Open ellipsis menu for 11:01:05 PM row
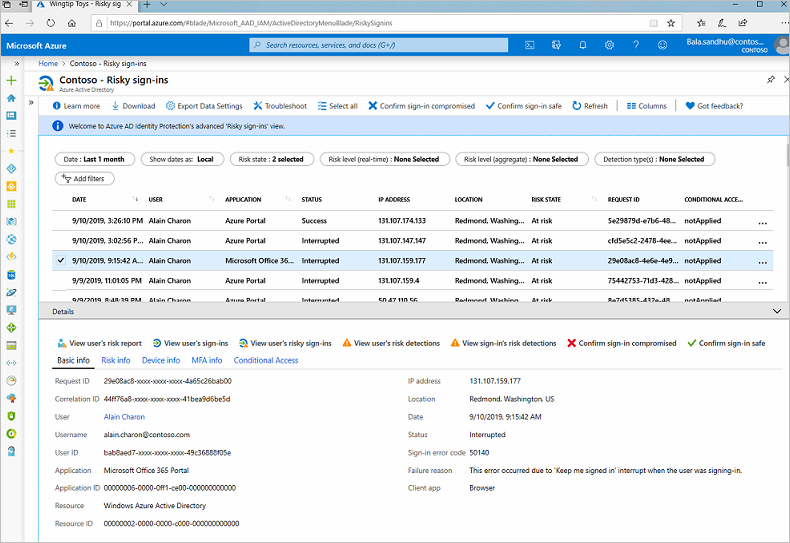The image size is (790, 543). [762, 282]
